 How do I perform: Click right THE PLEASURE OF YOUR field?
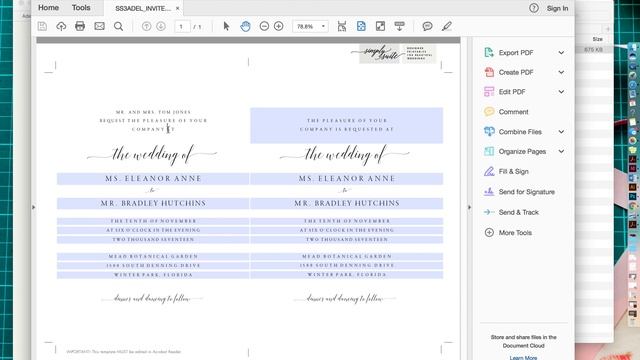(x=347, y=125)
